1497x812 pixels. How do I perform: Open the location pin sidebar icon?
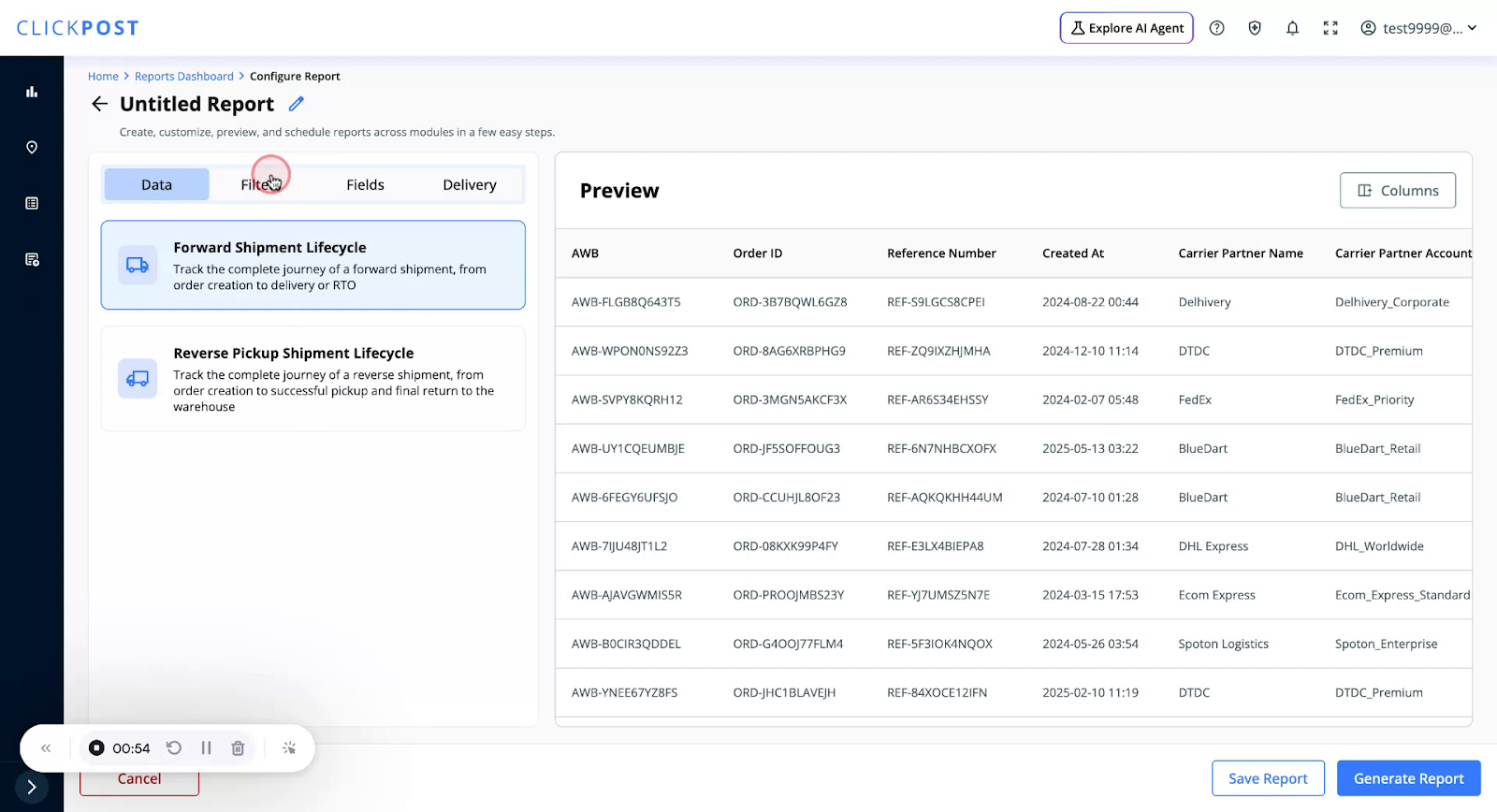click(32, 148)
